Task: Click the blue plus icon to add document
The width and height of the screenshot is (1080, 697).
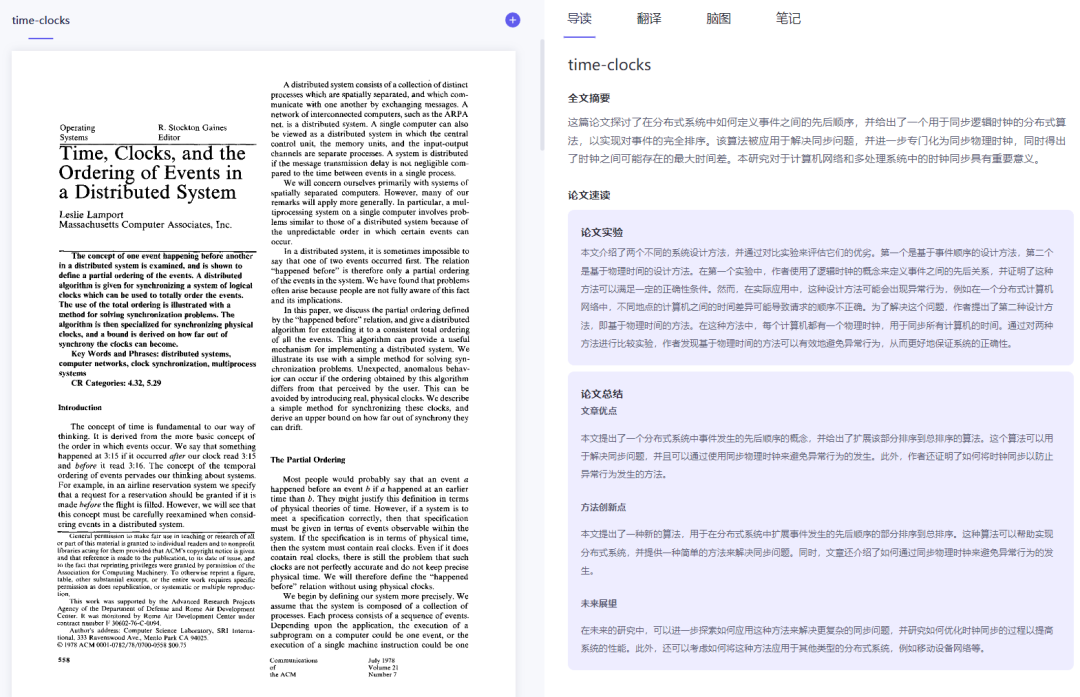Action: 512,20
